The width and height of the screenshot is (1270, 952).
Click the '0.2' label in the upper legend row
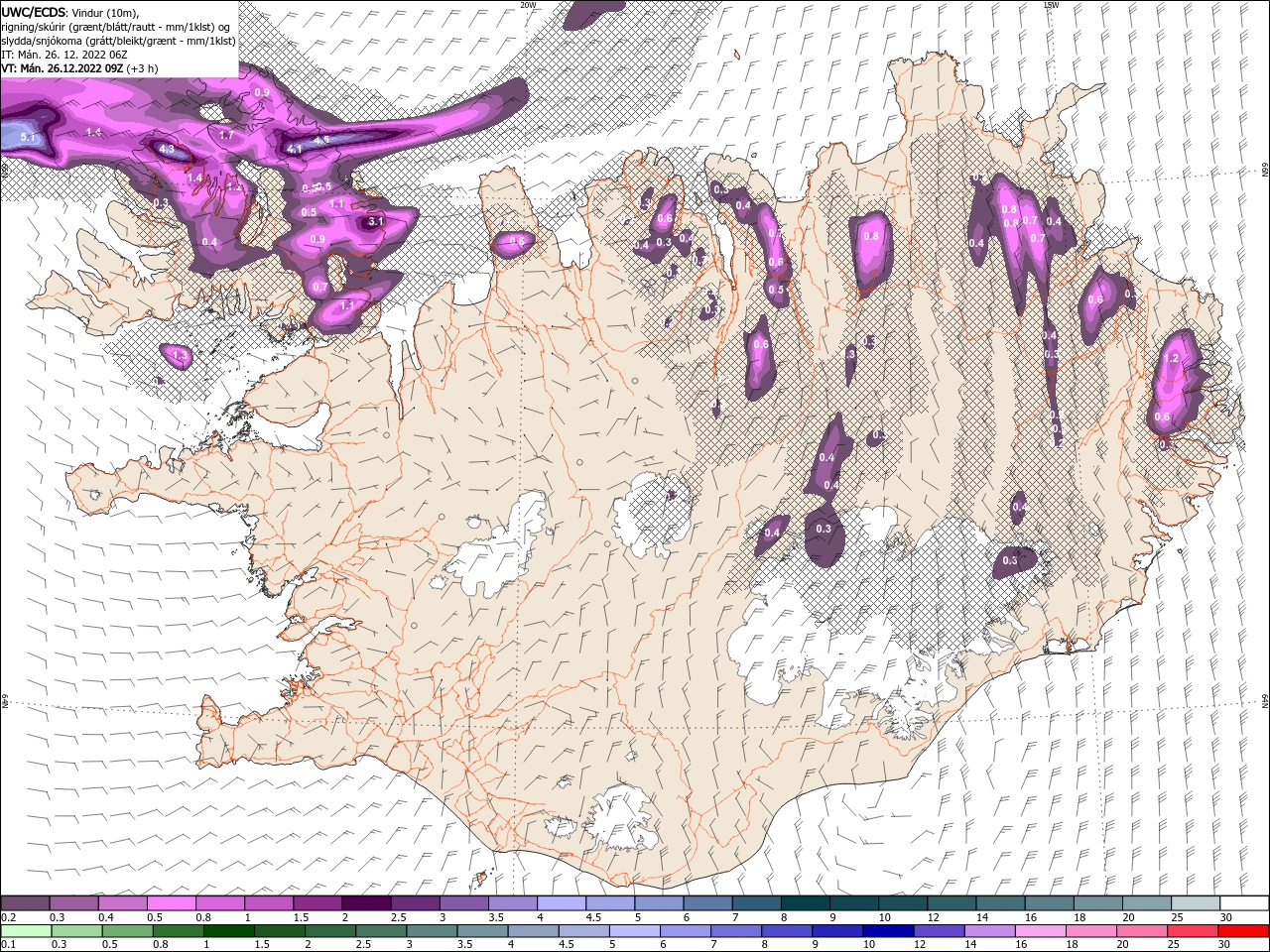pos(8,917)
